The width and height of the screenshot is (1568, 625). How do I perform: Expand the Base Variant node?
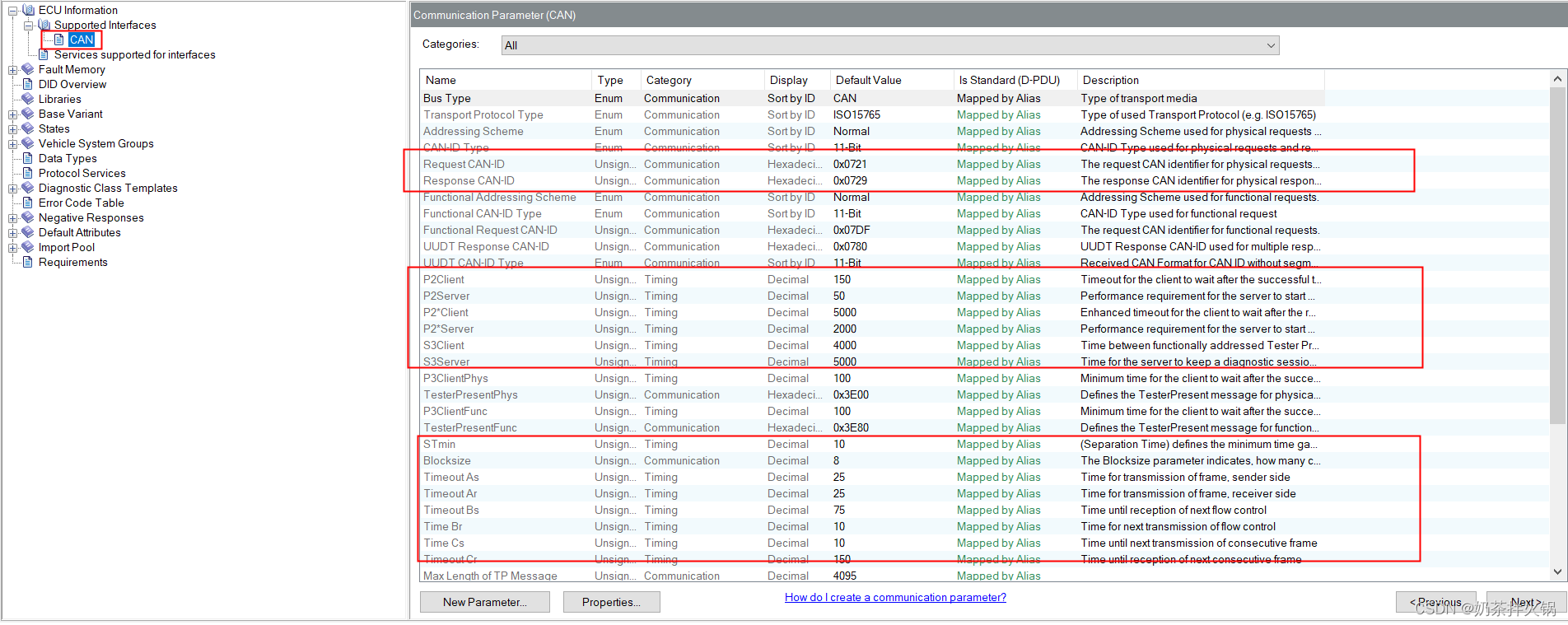12,114
